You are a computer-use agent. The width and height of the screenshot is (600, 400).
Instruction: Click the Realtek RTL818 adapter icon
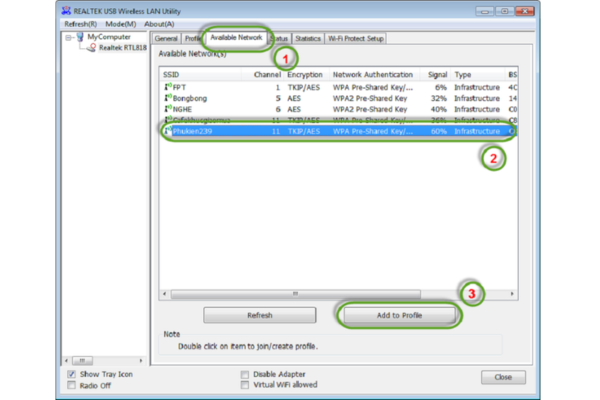[x=91, y=48]
